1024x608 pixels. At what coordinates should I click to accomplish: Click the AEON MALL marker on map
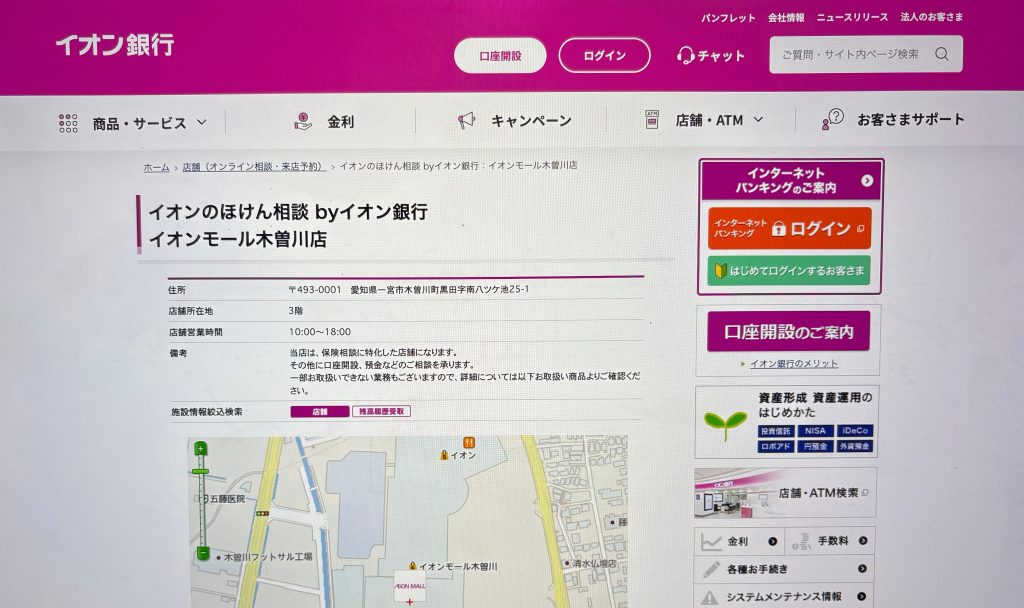click(409, 589)
